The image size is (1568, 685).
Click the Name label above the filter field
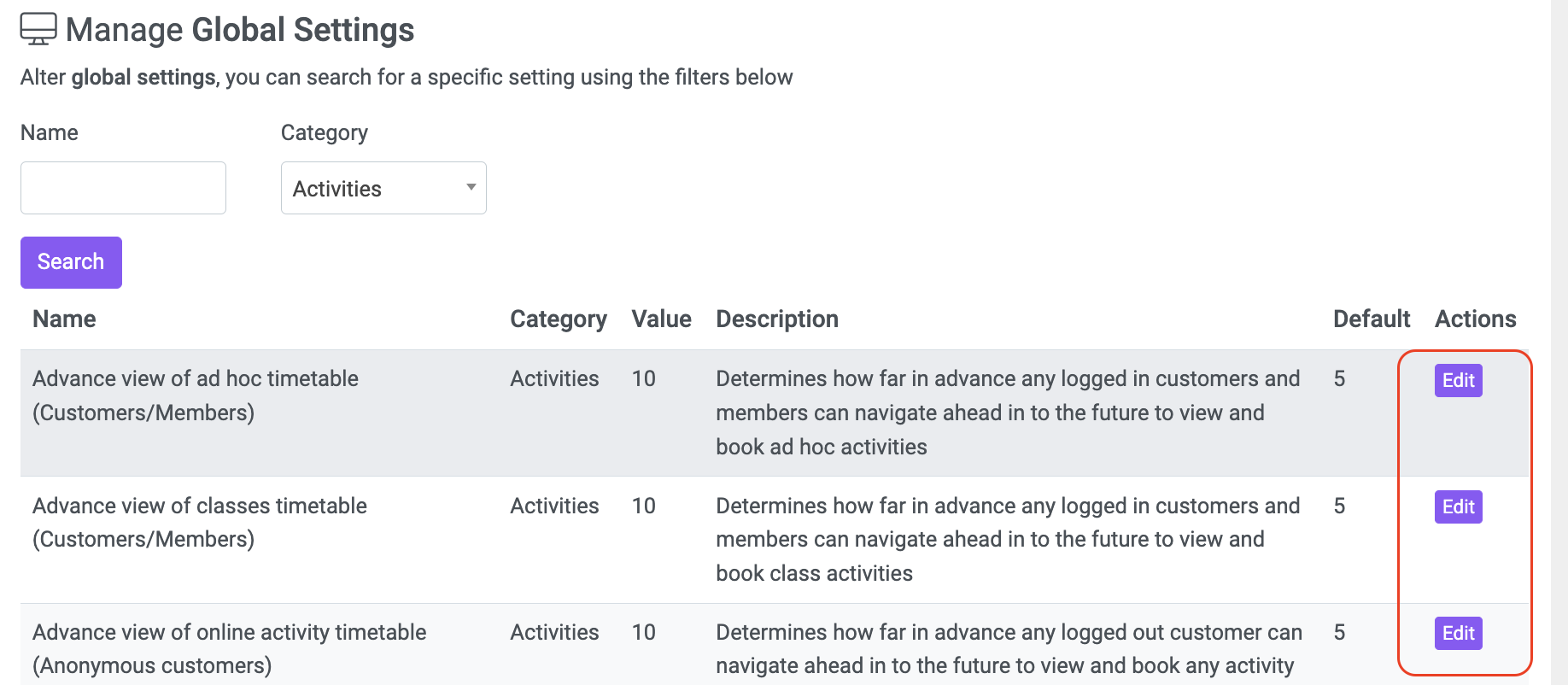coord(50,132)
